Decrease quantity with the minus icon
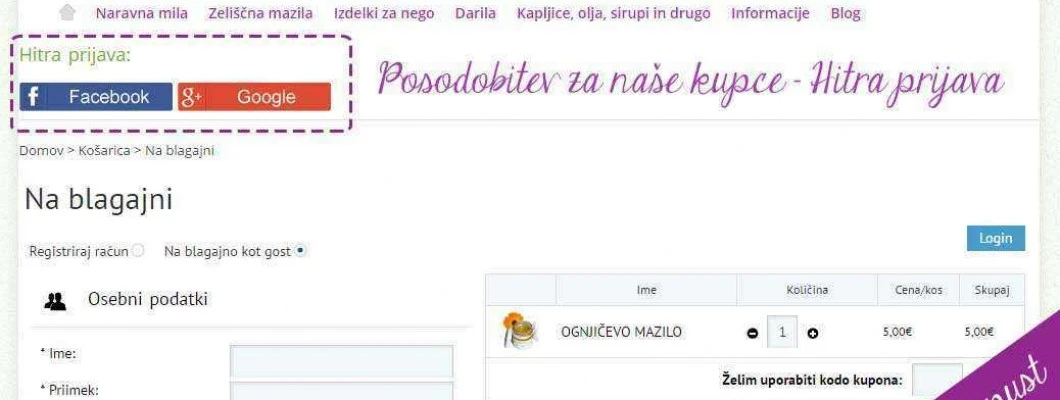The width and height of the screenshot is (1060, 400). (752, 332)
